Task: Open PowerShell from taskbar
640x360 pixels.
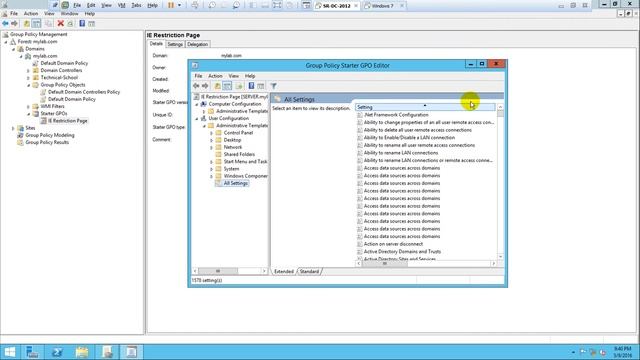Action: 57,352
